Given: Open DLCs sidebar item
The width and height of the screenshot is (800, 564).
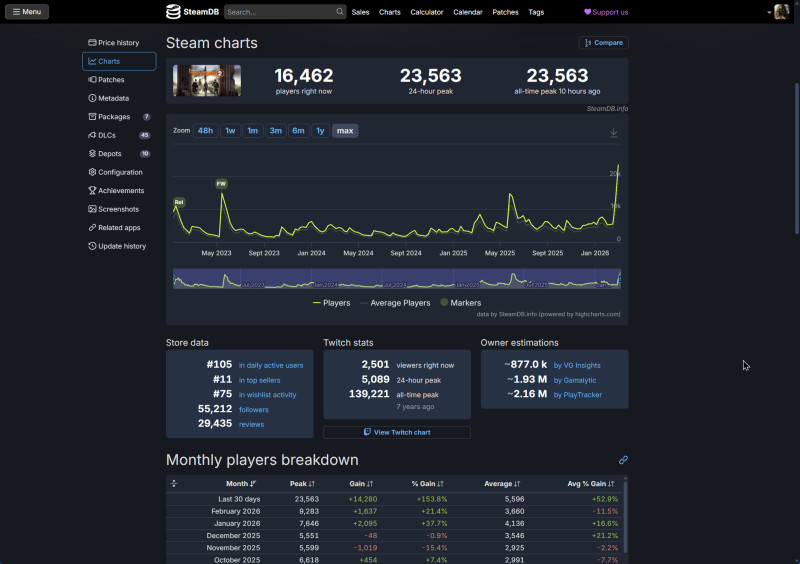Looking at the screenshot, I should (119, 135).
